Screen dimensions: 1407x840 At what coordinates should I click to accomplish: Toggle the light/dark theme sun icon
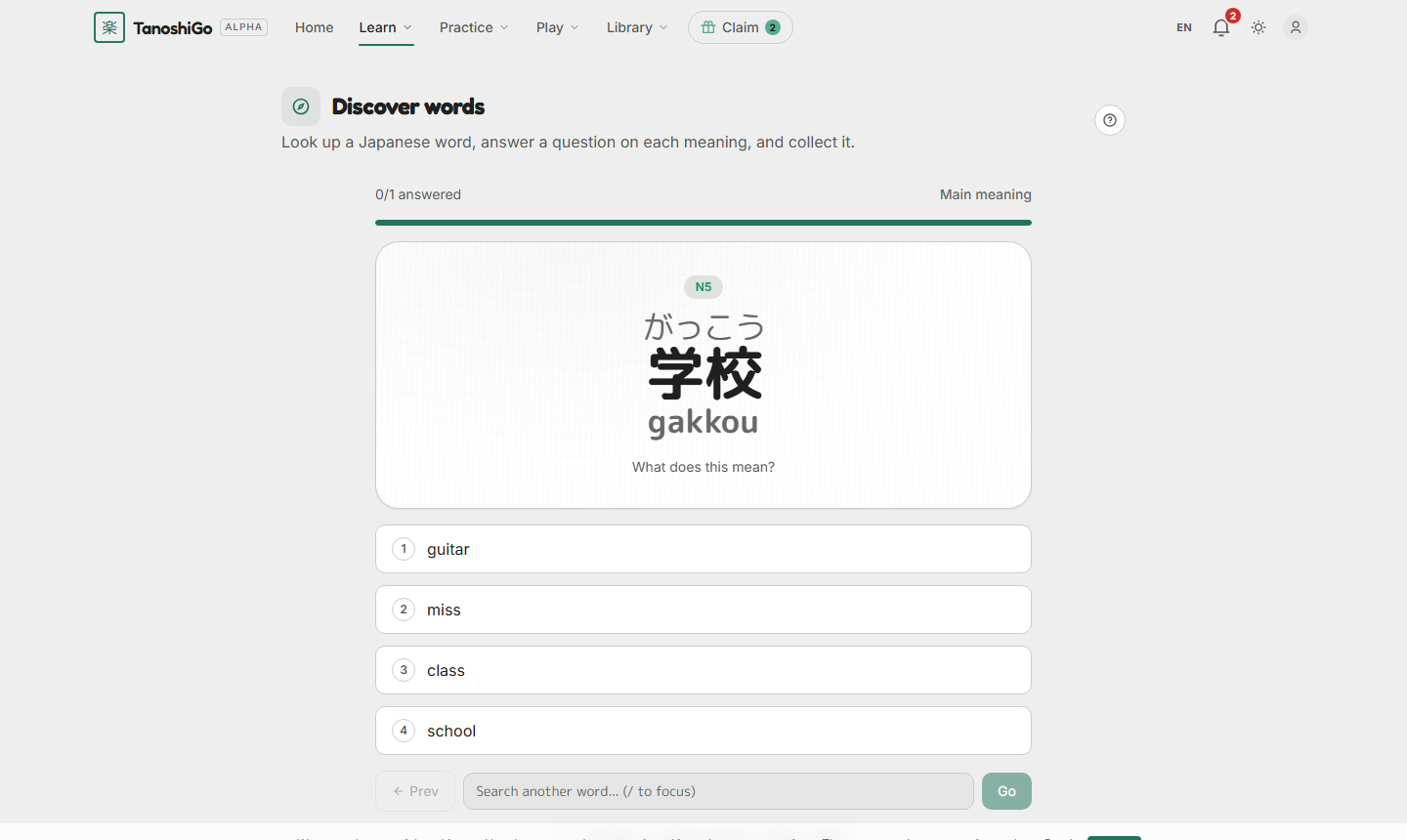1258,27
